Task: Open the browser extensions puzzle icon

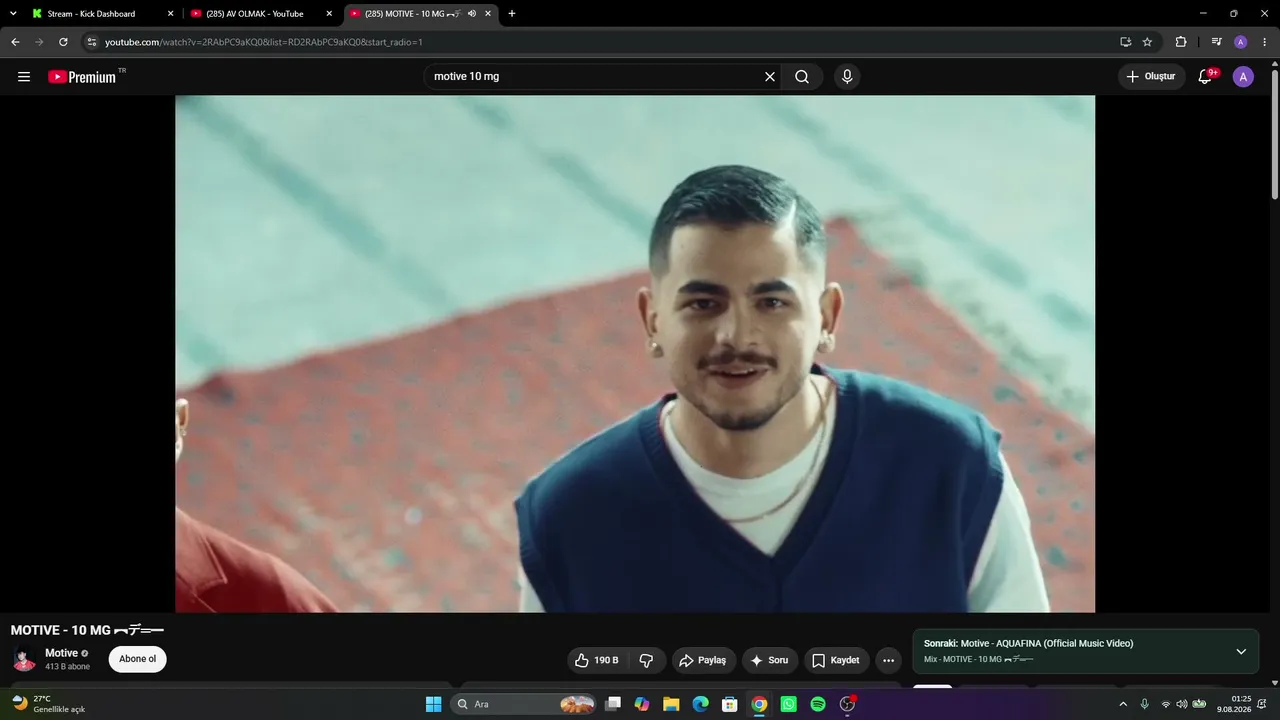Action: tap(1181, 42)
